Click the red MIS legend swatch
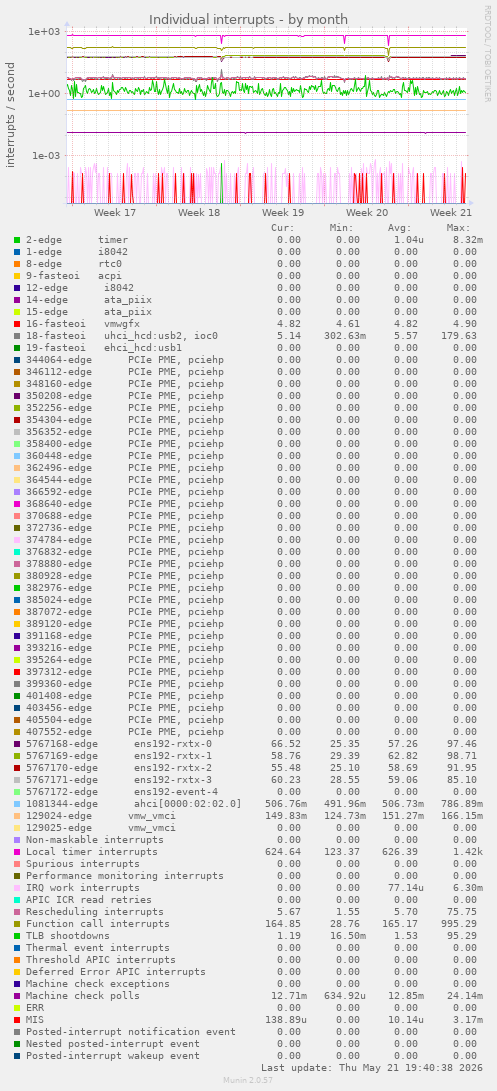Viewport: 497px width, 1091px height. tap(17, 1020)
